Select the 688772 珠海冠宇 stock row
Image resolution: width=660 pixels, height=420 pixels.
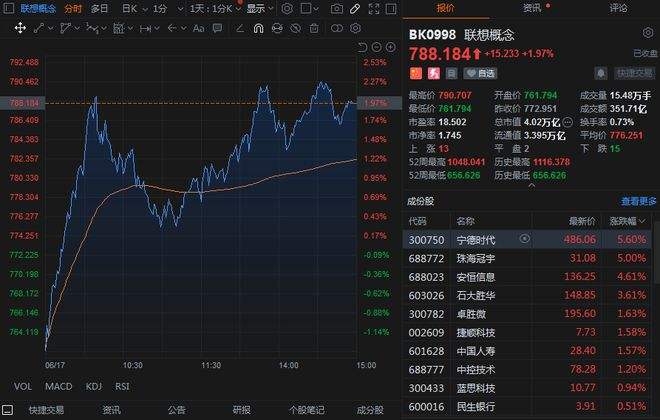(527, 258)
